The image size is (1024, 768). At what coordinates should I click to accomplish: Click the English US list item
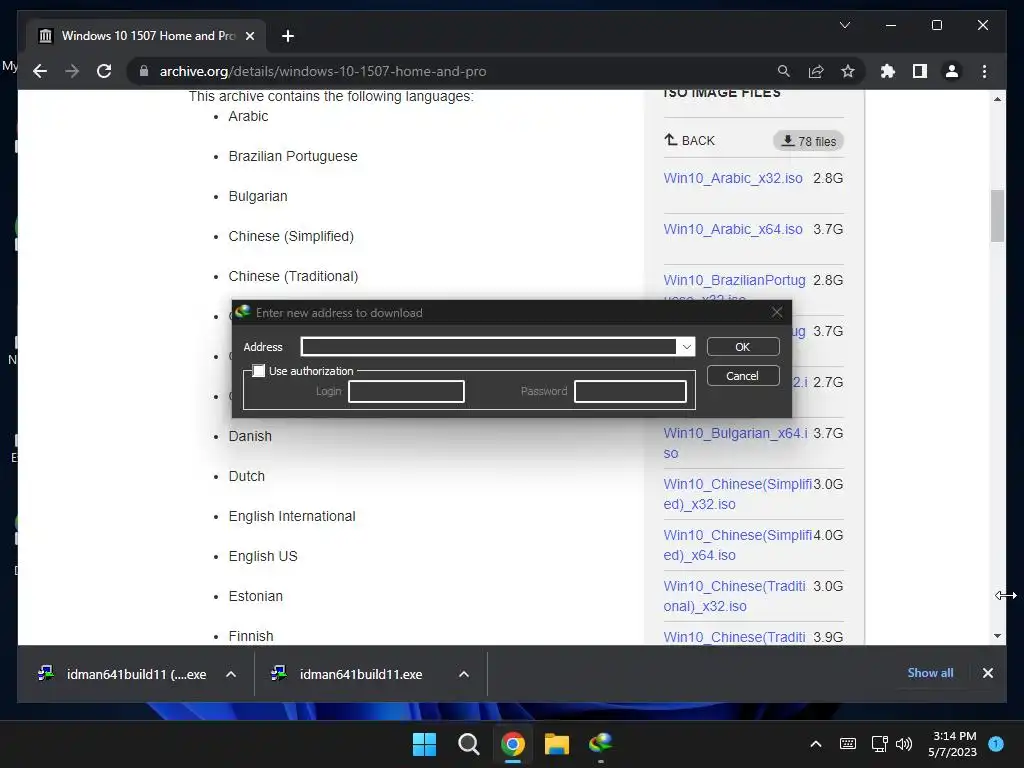(x=263, y=556)
